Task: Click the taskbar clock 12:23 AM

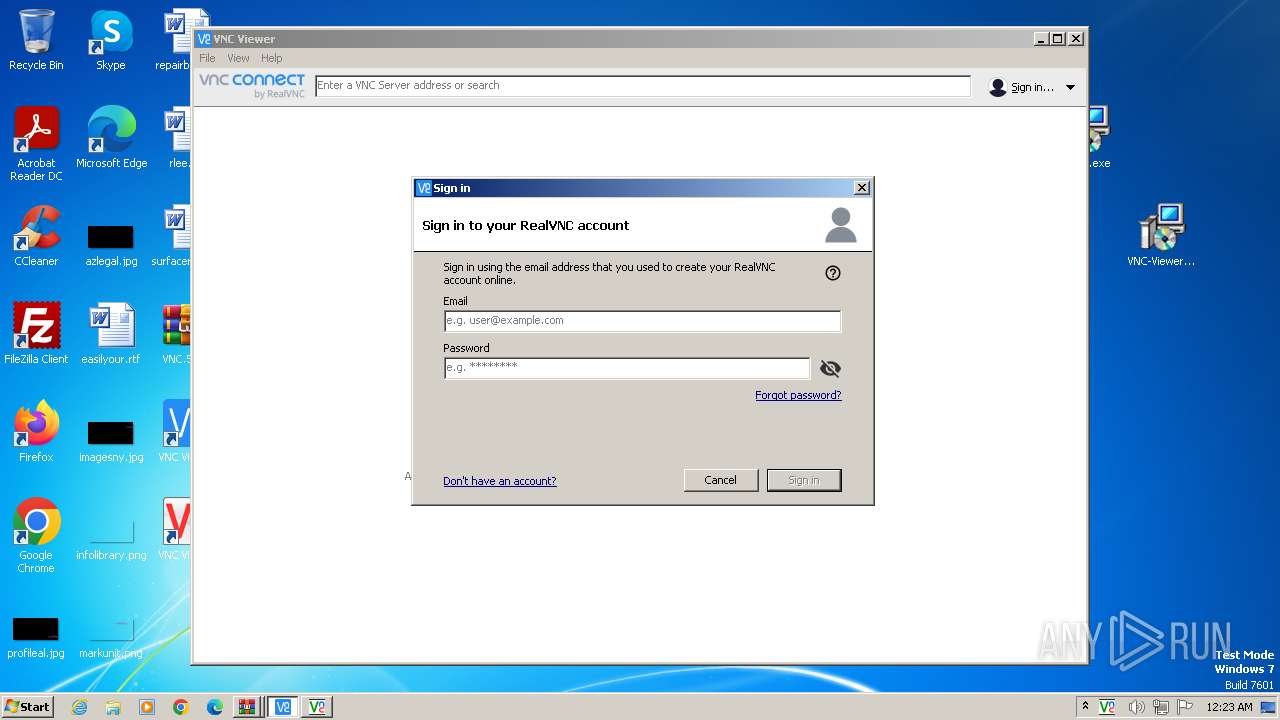Action: click(1229, 707)
